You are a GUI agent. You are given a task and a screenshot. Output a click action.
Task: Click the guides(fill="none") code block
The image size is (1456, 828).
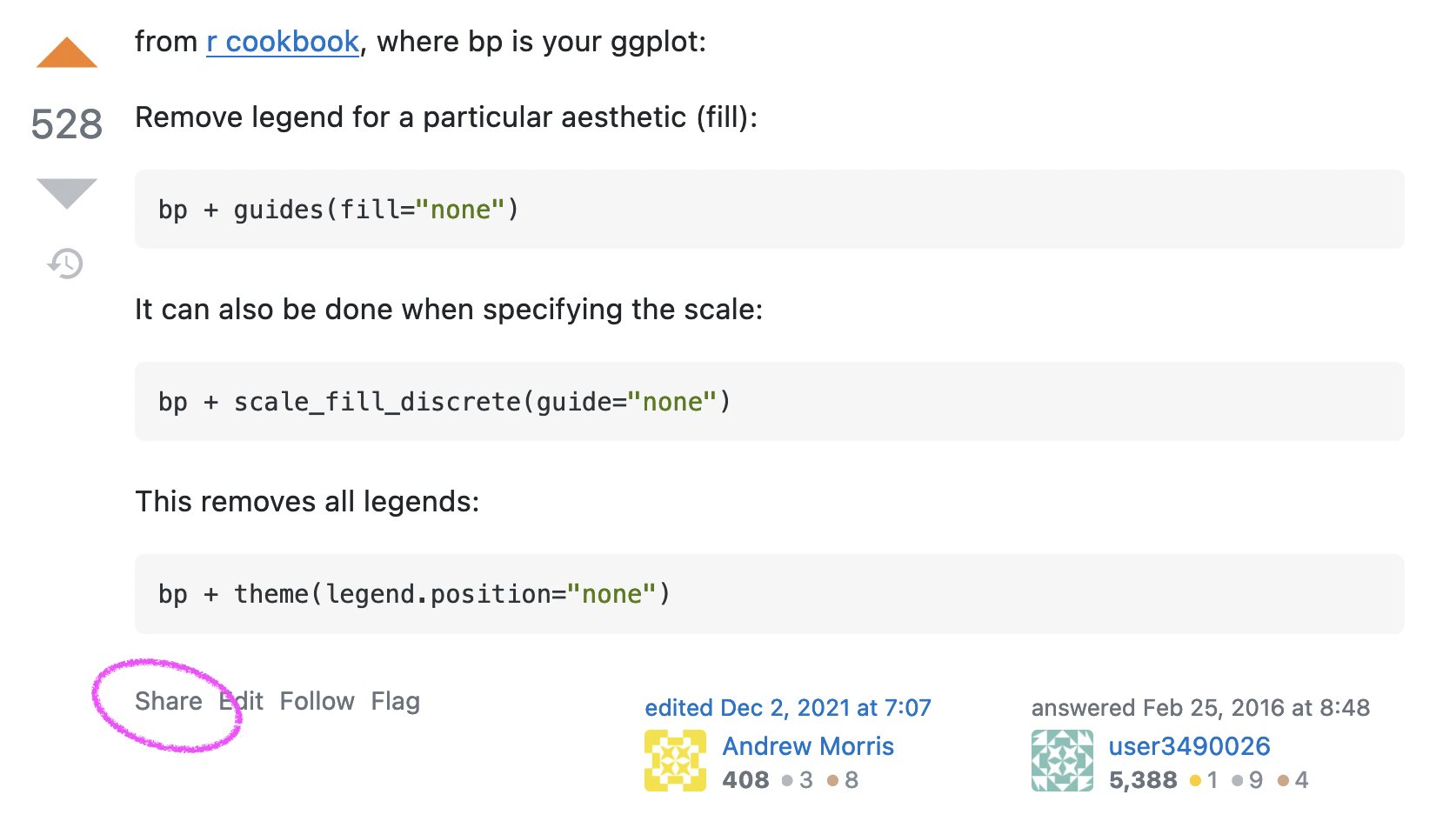pos(769,210)
